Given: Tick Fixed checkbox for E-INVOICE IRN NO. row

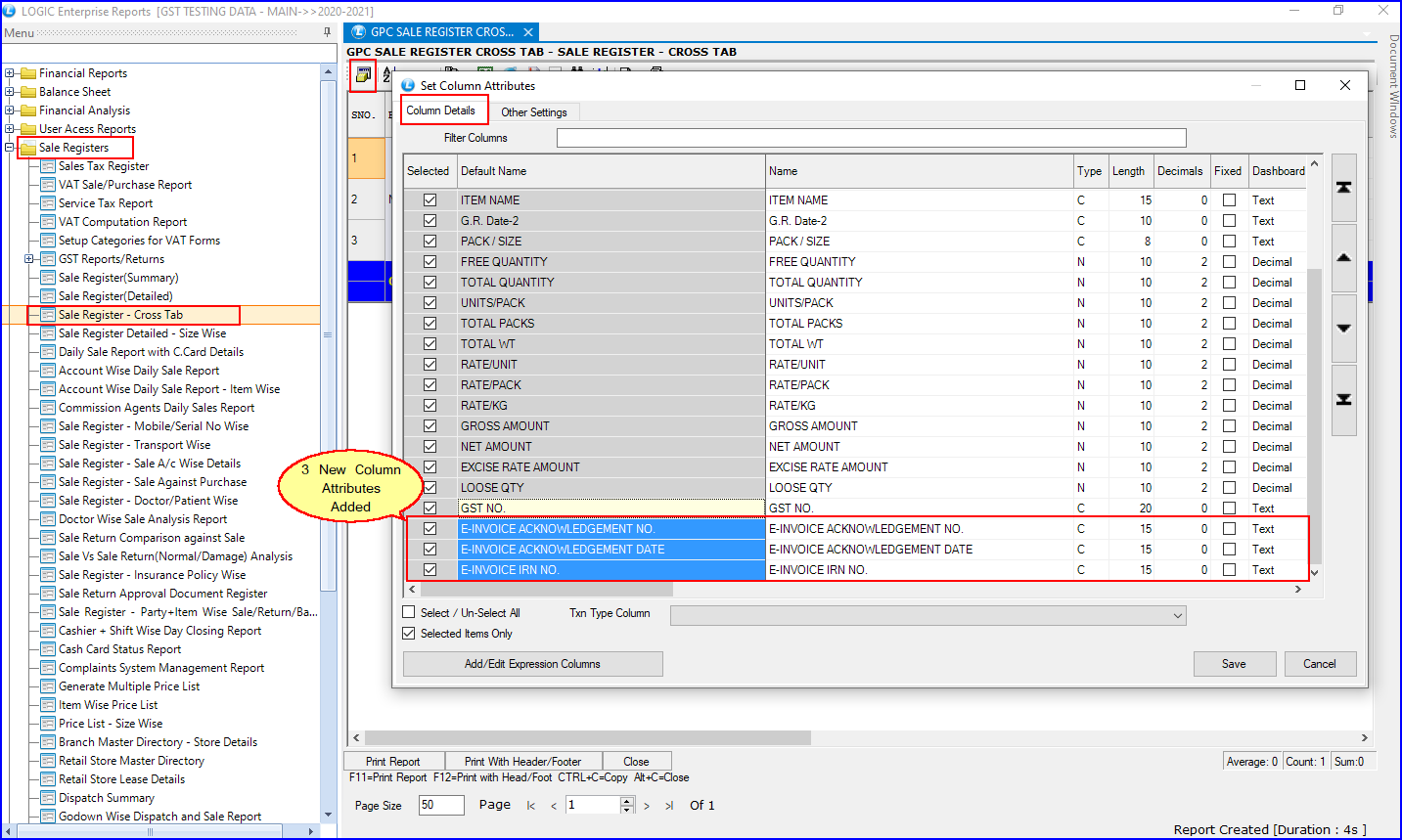Looking at the screenshot, I should 1229,570.
